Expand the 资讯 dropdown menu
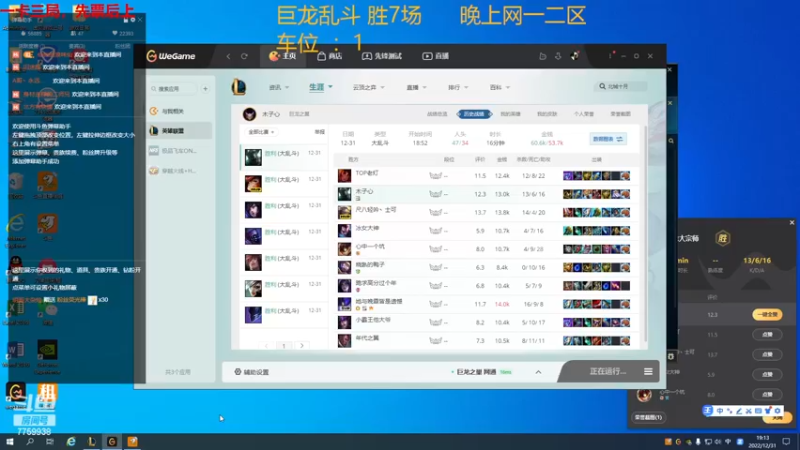Screen dimensions: 800x450 tap(279, 87)
